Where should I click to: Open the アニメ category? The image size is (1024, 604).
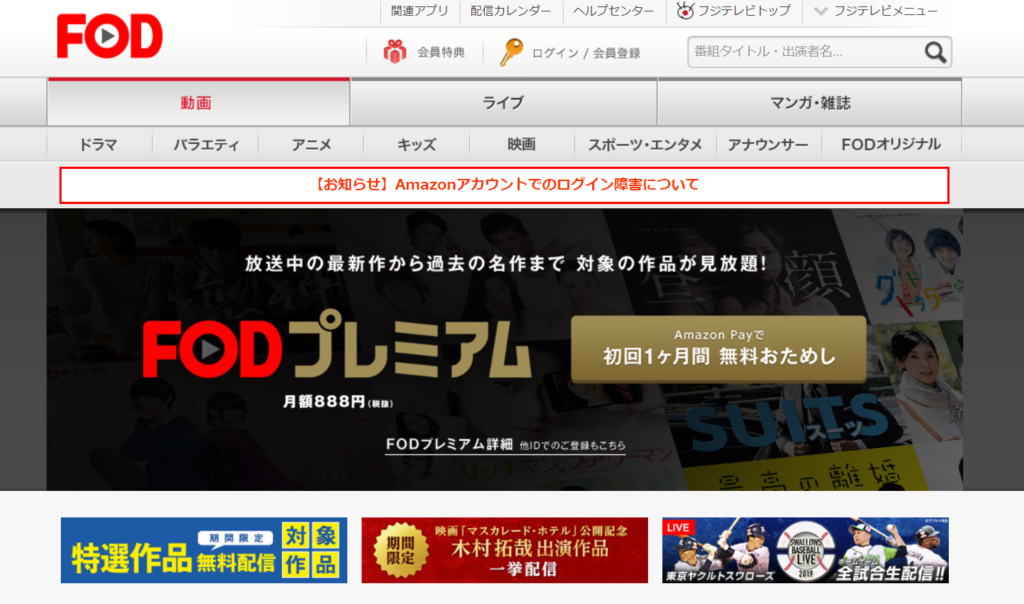311,143
